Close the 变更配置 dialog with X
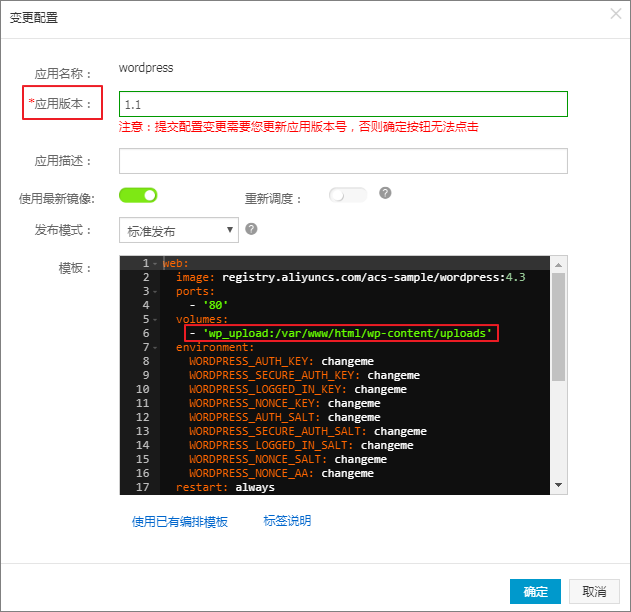The width and height of the screenshot is (631, 612). pyautogui.click(x=616, y=14)
